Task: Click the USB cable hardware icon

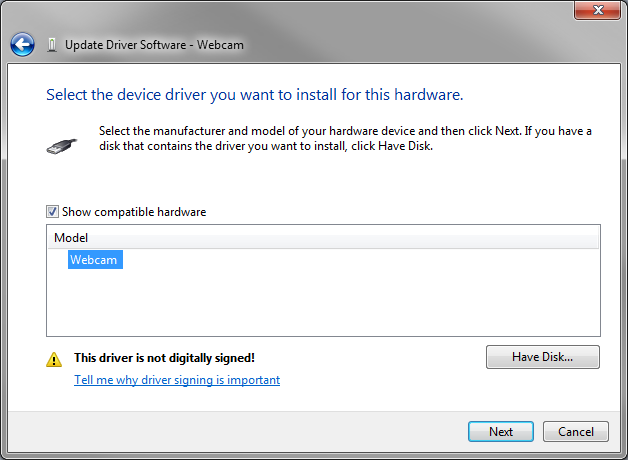Action: (x=61, y=145)
